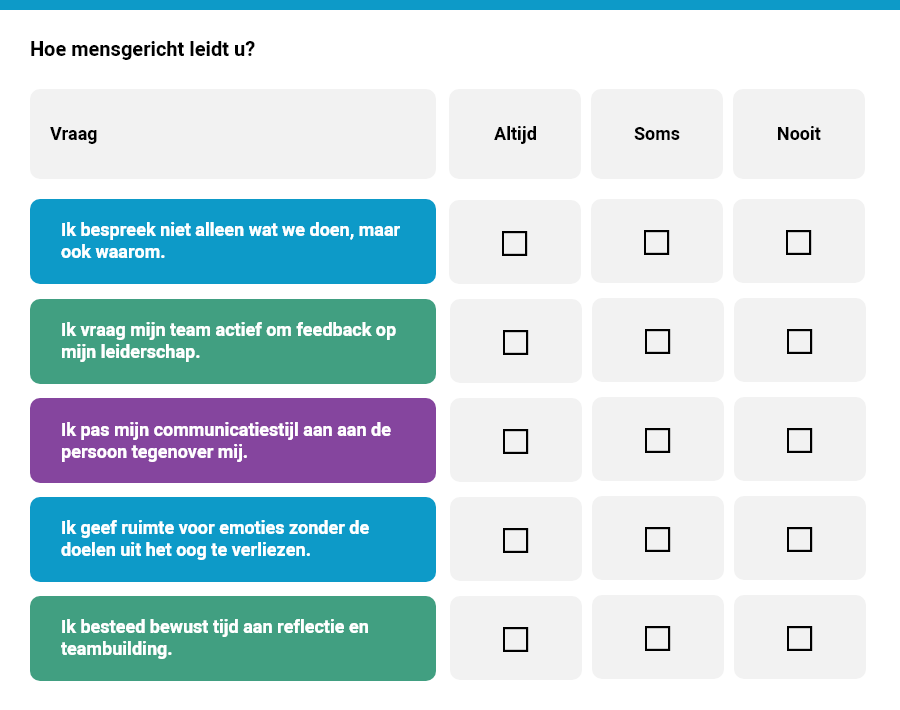Mark Nooit for 'Ik geef ruimte voor emoties'
Screen dimensions: 900x710
pyautogui.click(x=798, y=539)
